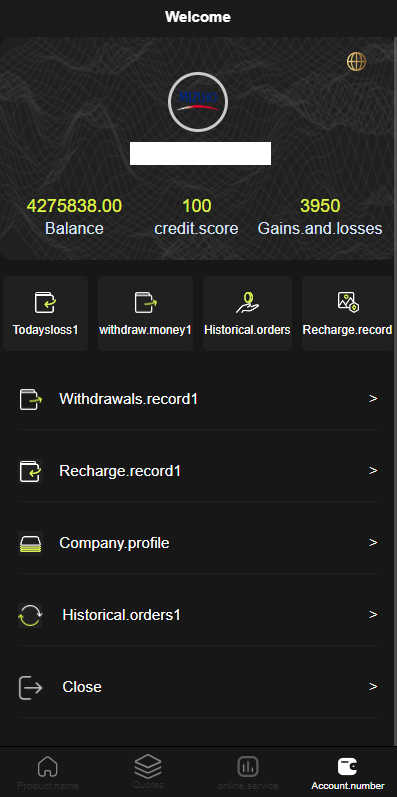397x797 pixels.
Task: Click the withdraw.money1 wallet icon
Action: [145, 302]
